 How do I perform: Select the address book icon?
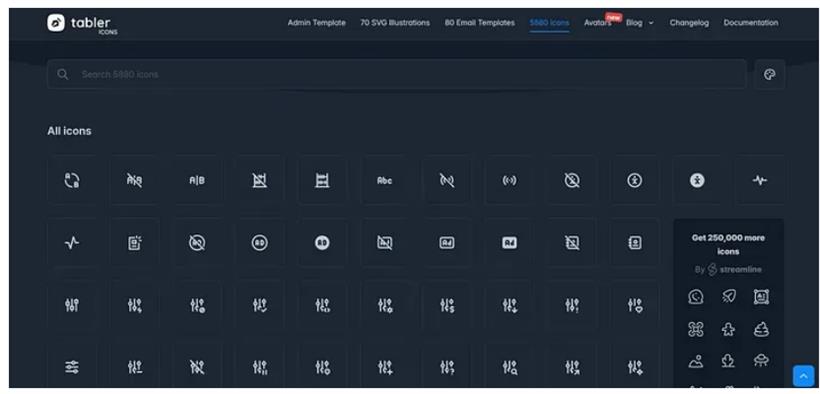634,242
